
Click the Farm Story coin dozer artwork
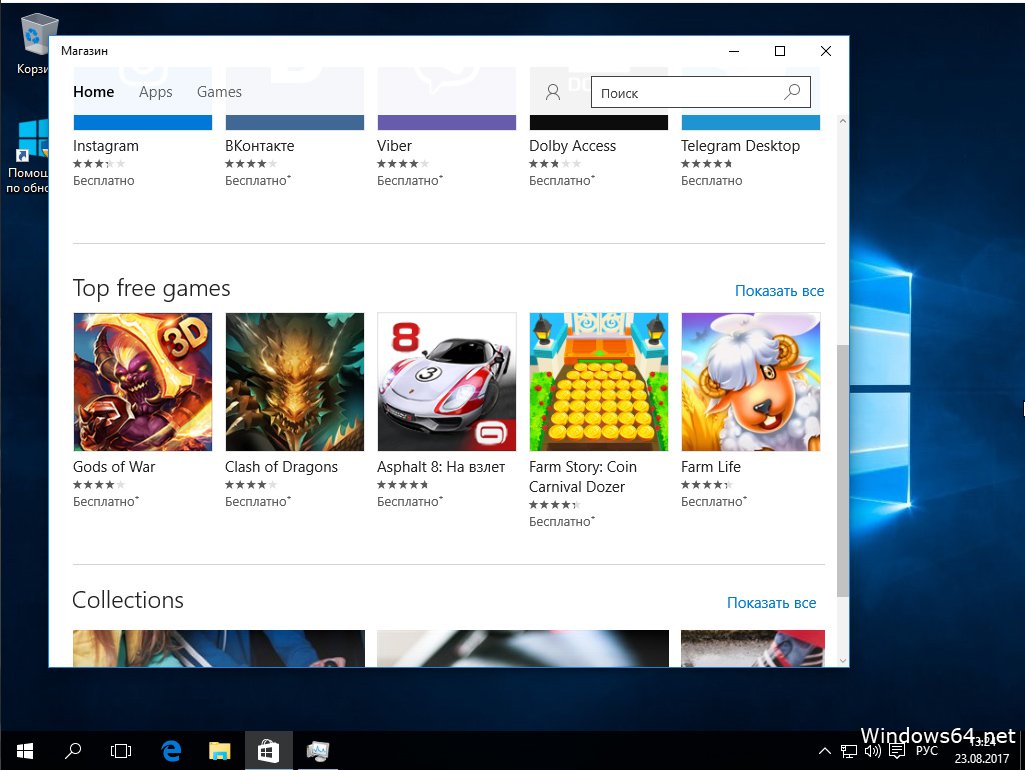tap(599, 382)
